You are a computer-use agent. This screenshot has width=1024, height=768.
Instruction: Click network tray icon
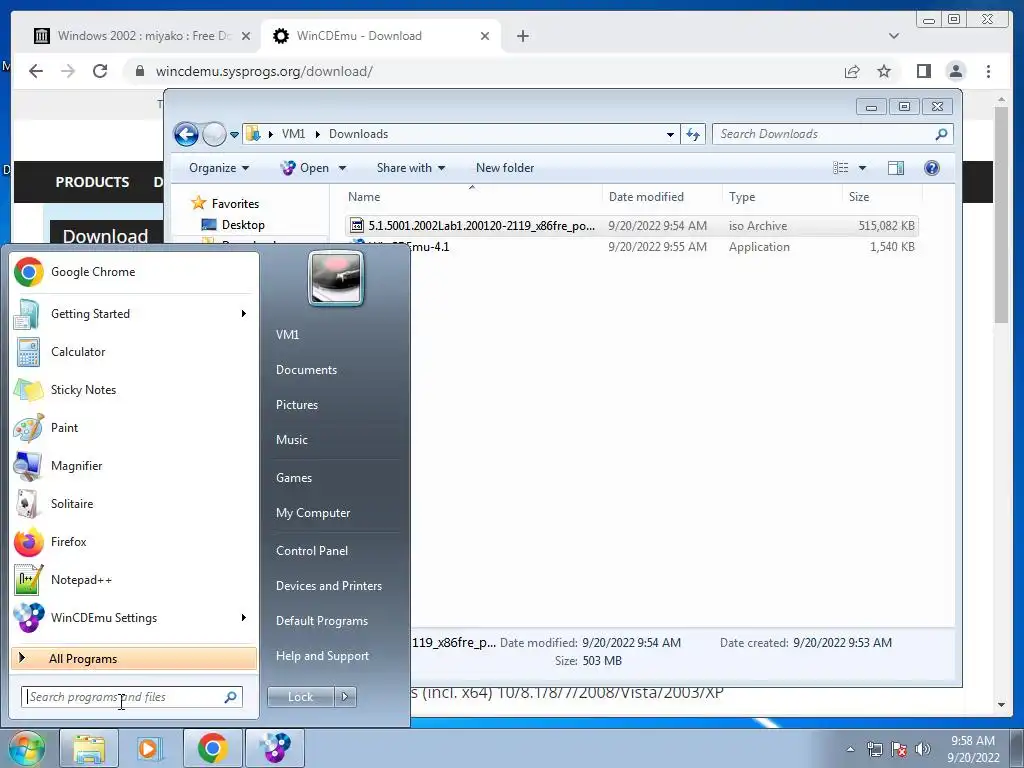874,749
